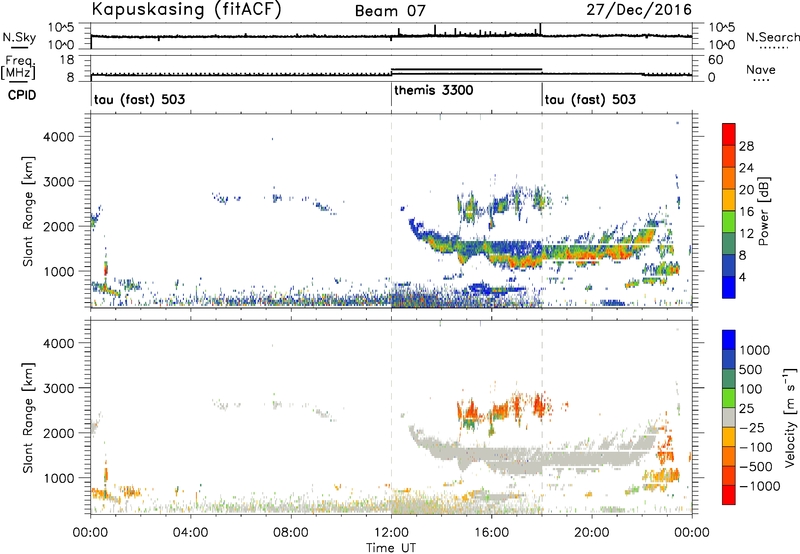This screenshot has height=554, width=800.
Task: Click the "N.Search" legend label
Action: (x=772, y=37)
